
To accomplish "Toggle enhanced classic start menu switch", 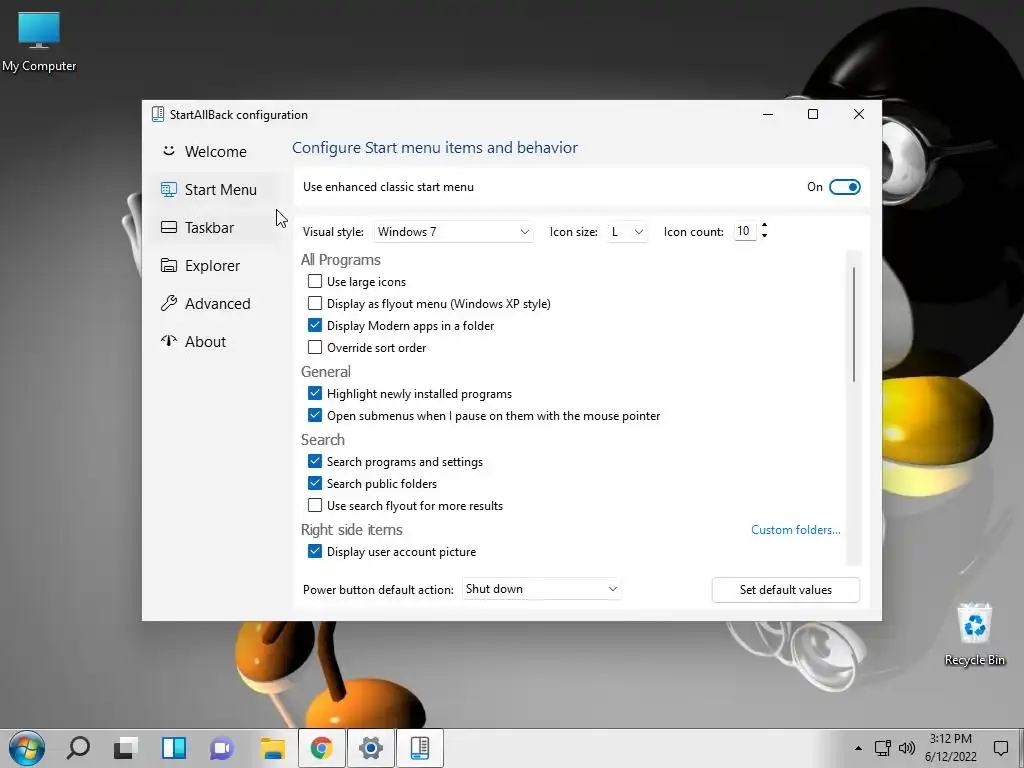I will (844, 187).
